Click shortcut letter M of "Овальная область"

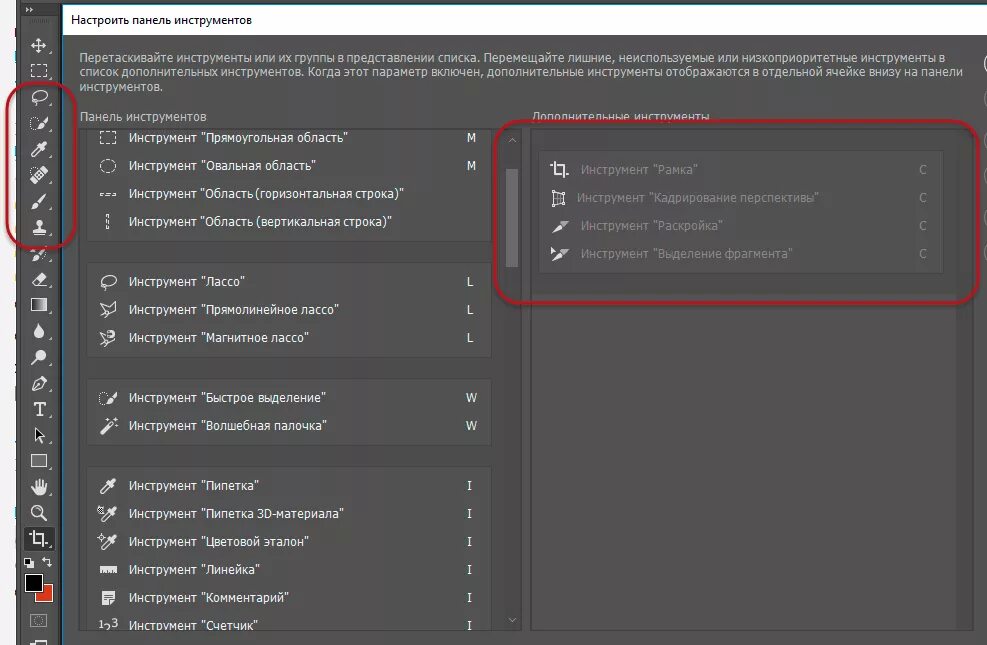[x=471, y=166]
